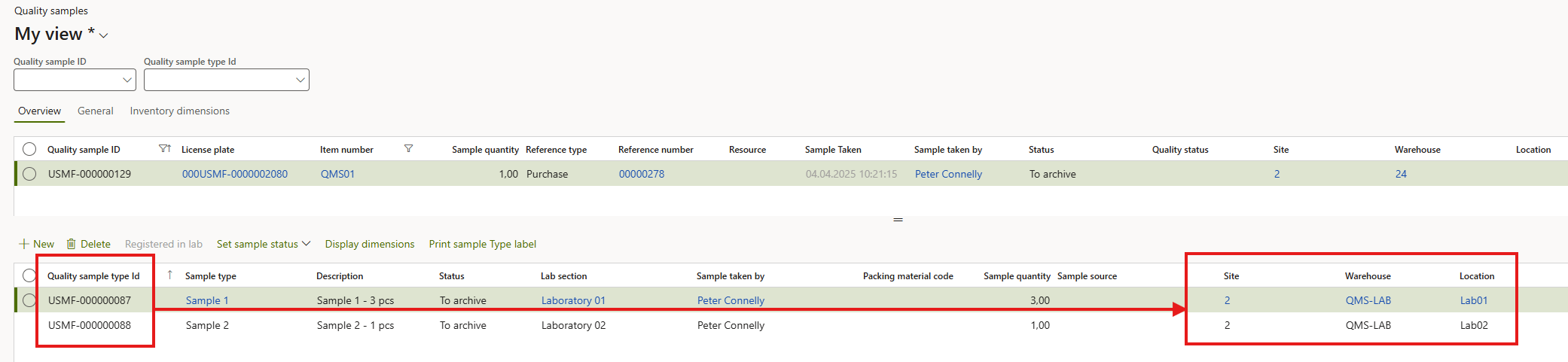Toggle select-all circle in the Quality sample ID header

pyautogui.click(x=29, y=149)
